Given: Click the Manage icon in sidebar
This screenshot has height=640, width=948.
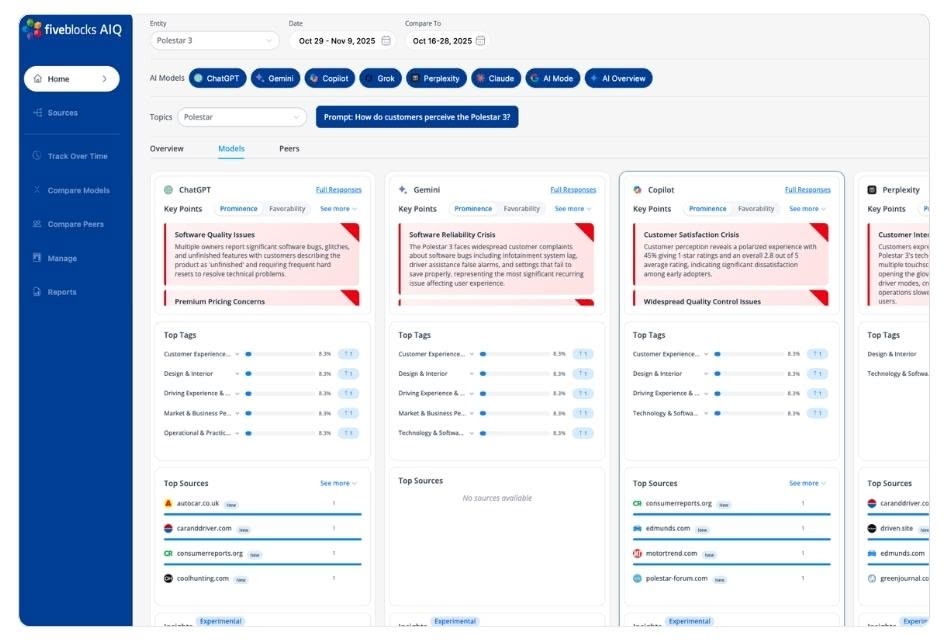Looking at the screenshot, I should pyautogui.click(x=37, y=258).
